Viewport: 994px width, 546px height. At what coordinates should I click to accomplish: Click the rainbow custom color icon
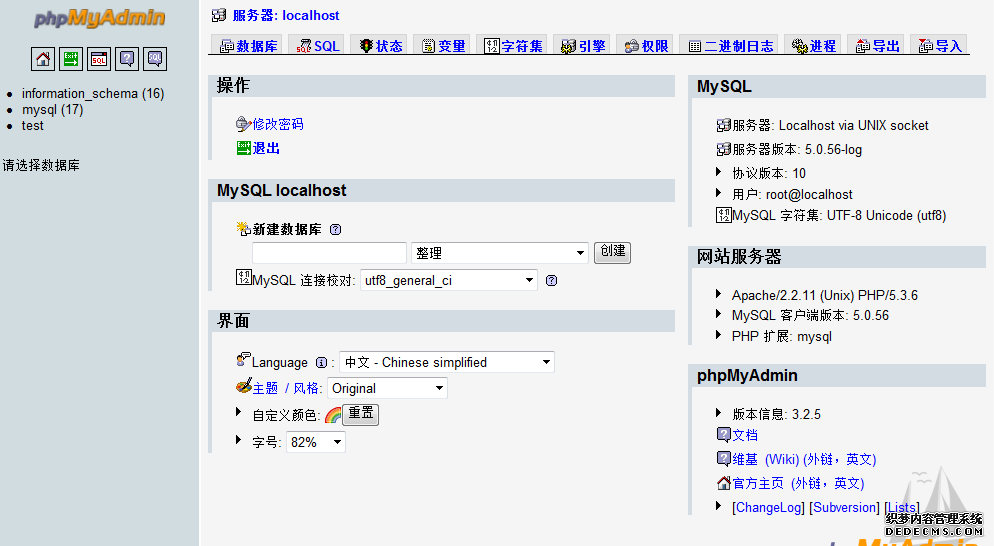332,415
